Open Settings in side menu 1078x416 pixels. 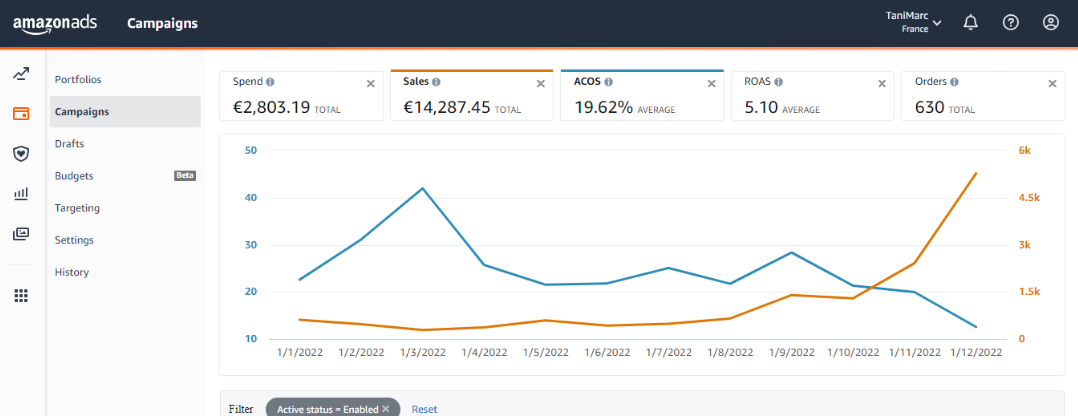(74, 240)
